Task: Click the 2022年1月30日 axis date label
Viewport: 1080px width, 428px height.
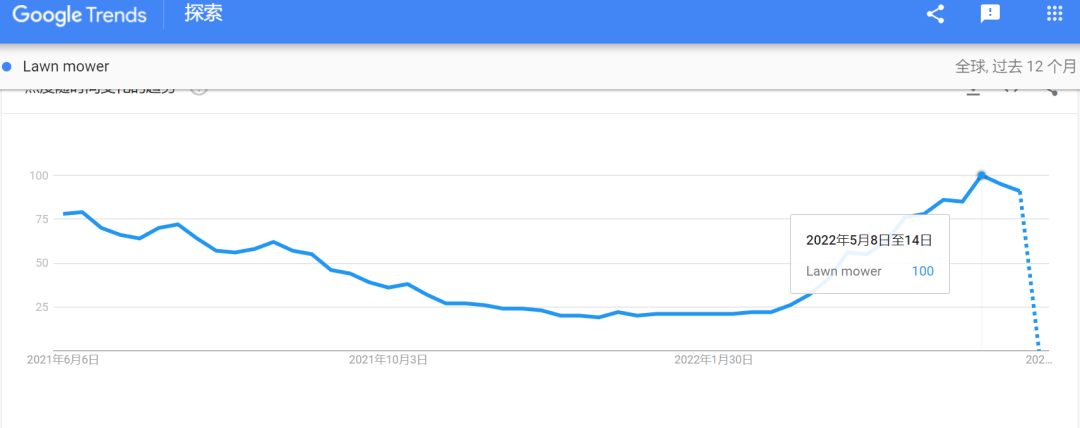Action: pyautogui.click(x=714, y=360)
